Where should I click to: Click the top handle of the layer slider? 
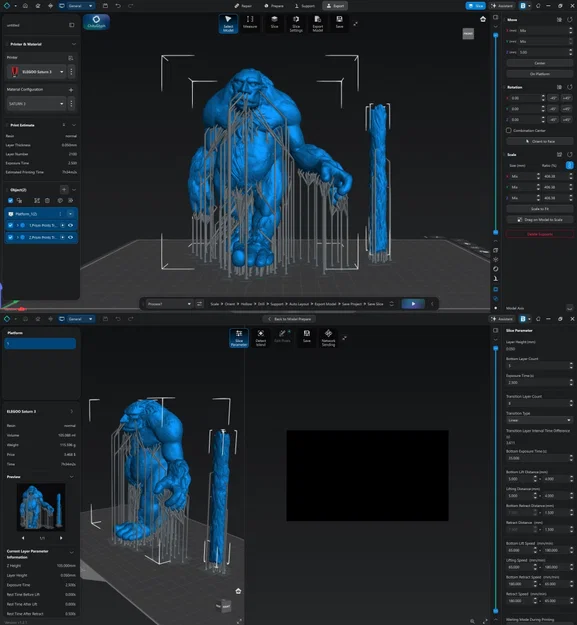click(x=496, y=35)
